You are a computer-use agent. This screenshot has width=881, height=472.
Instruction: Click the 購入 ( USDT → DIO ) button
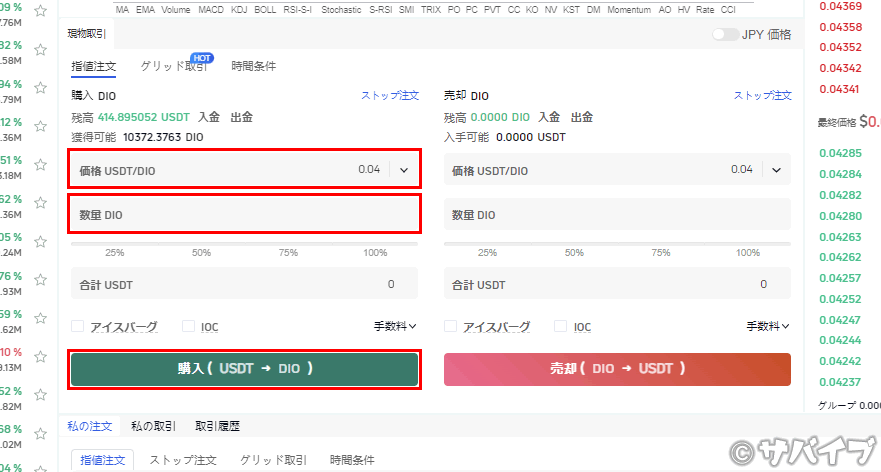pyautogui.click(x=244, y=369)
